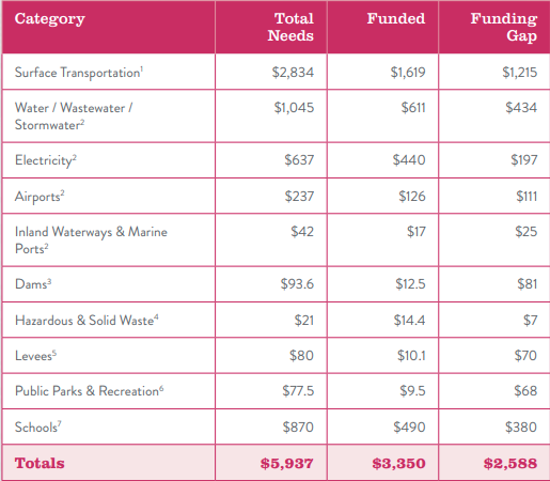Select the $611 funded amount

[414, 107]
